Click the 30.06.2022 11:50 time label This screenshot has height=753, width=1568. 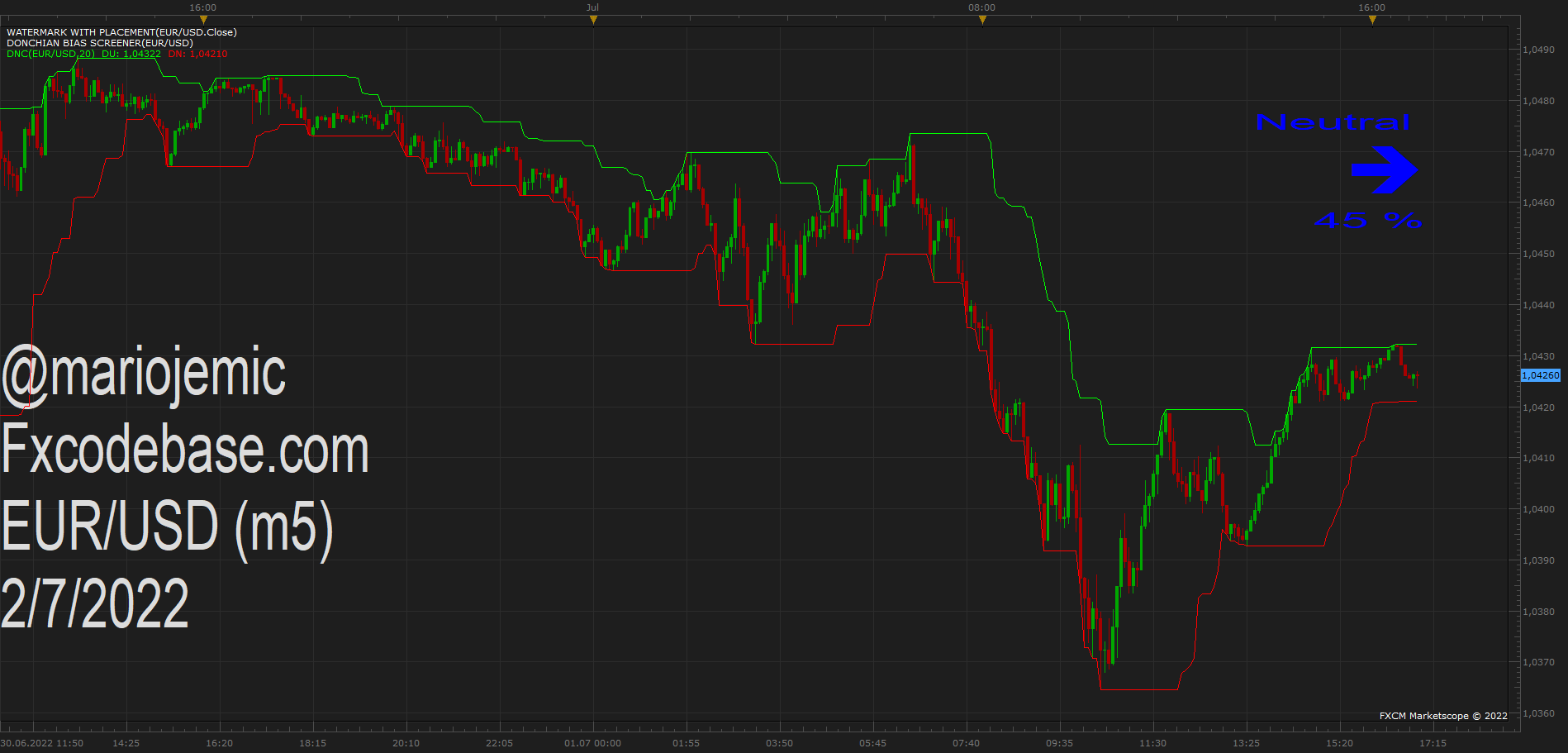(42, 743)
